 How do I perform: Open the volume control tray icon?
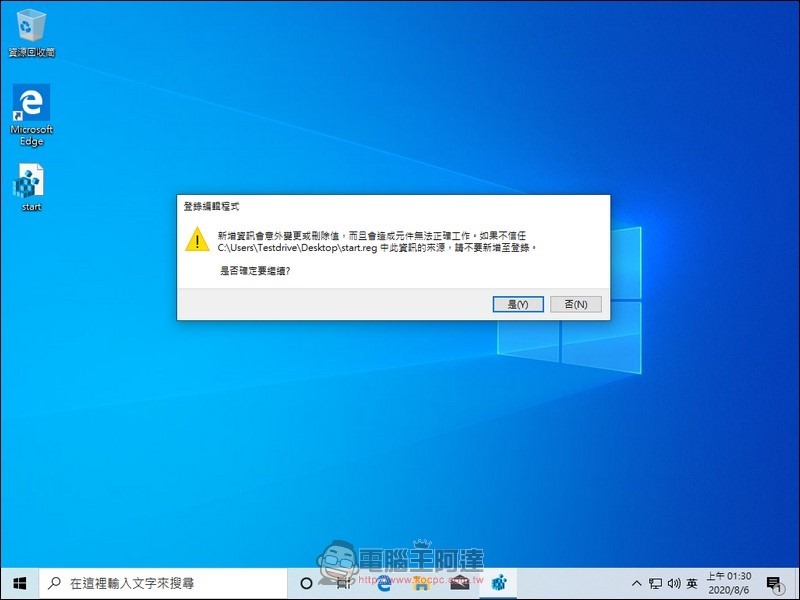674,583
